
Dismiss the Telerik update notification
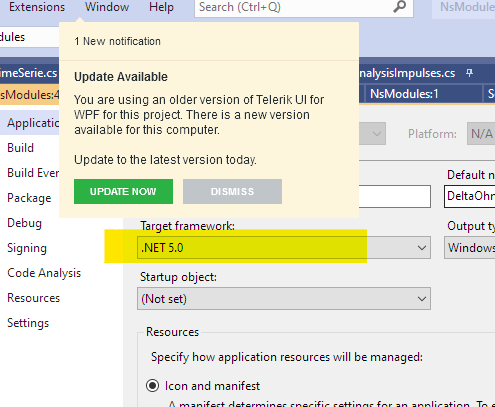[x=232, y=191]
